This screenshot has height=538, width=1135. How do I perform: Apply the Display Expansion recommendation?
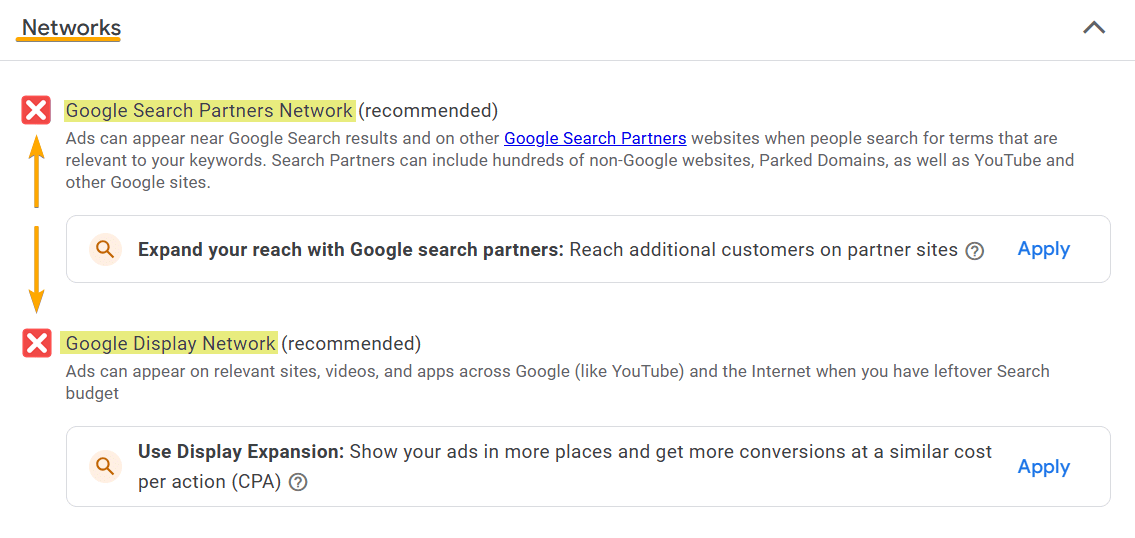tap(1043, 467)
